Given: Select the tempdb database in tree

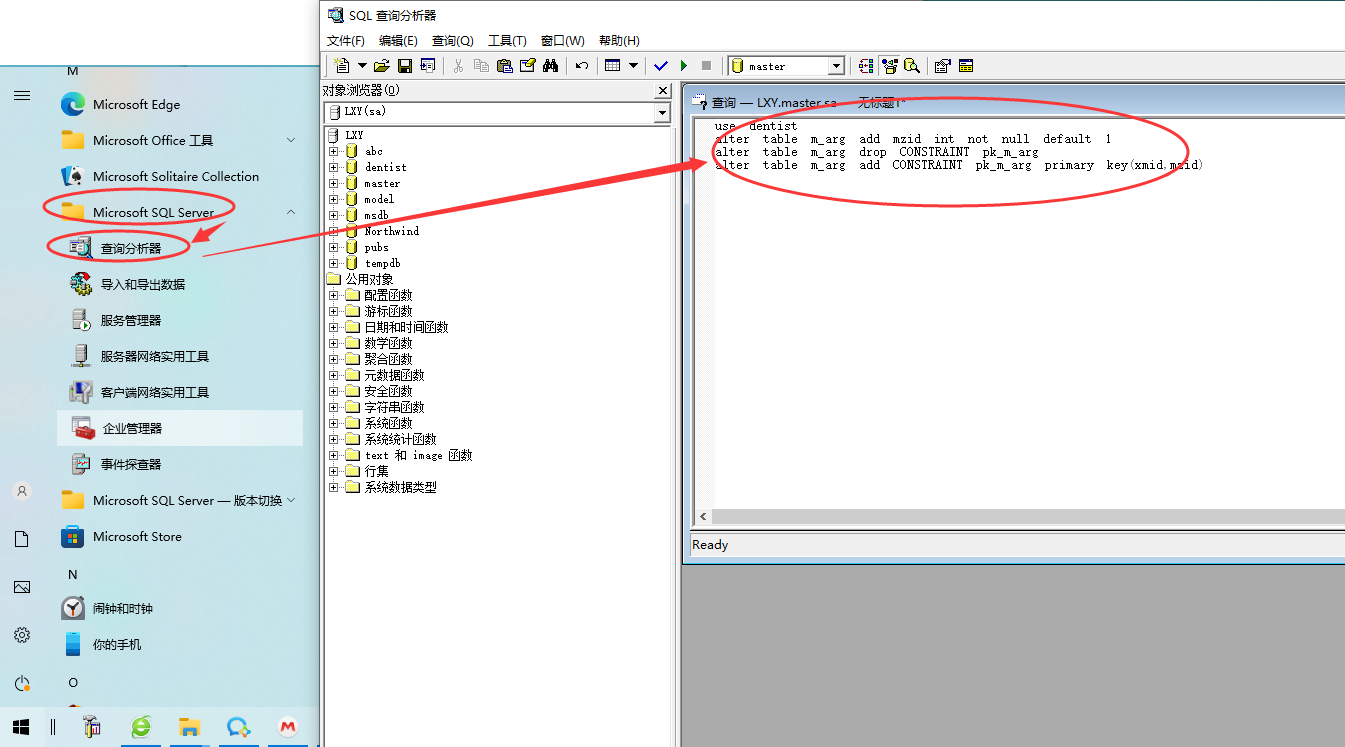Looking at the screenshot, I should coord(382,263).
